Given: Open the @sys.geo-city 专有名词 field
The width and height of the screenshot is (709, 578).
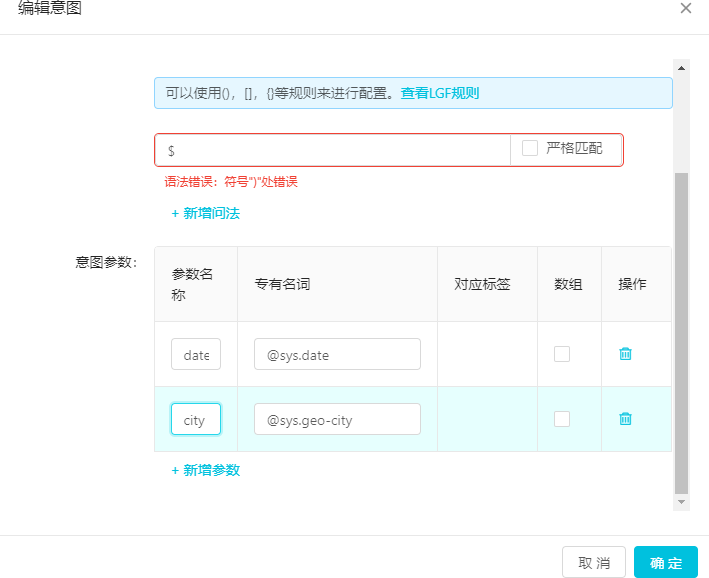Looking at the screenshot, I should click(337, 419).
